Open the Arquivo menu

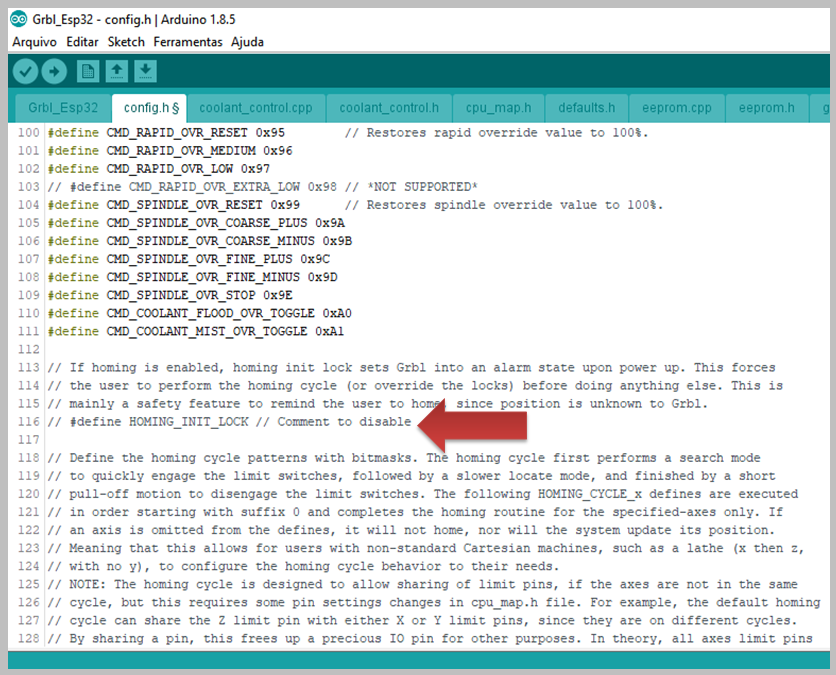35,42
